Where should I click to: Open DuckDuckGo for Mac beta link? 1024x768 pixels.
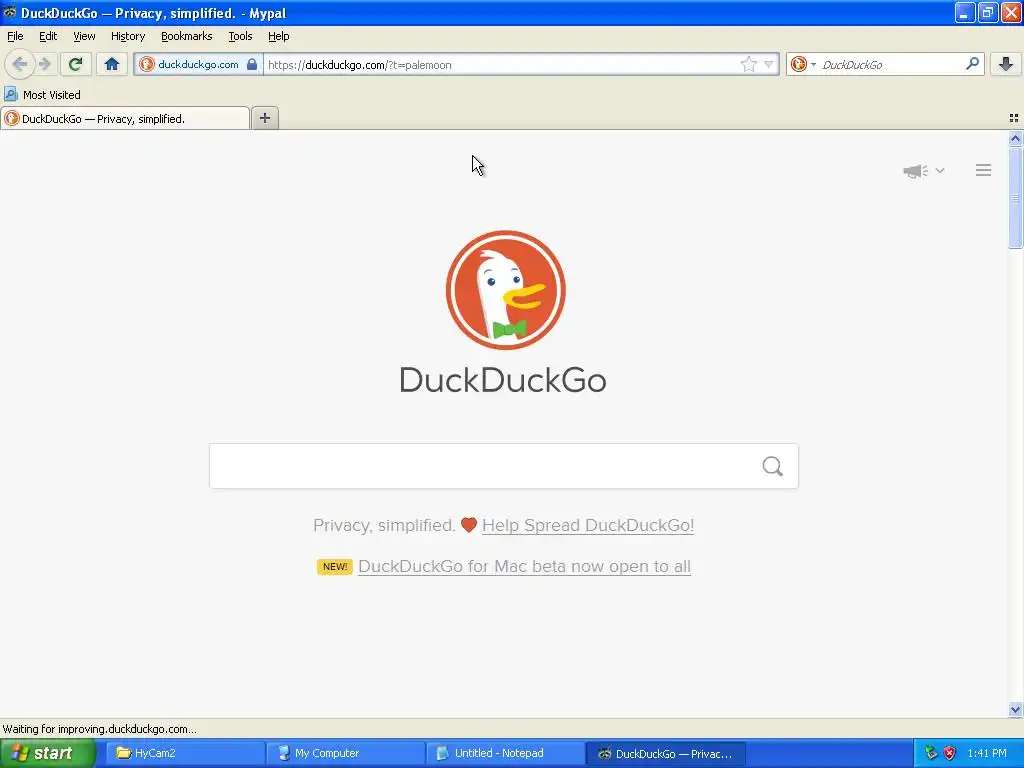(x=524, y=566)
